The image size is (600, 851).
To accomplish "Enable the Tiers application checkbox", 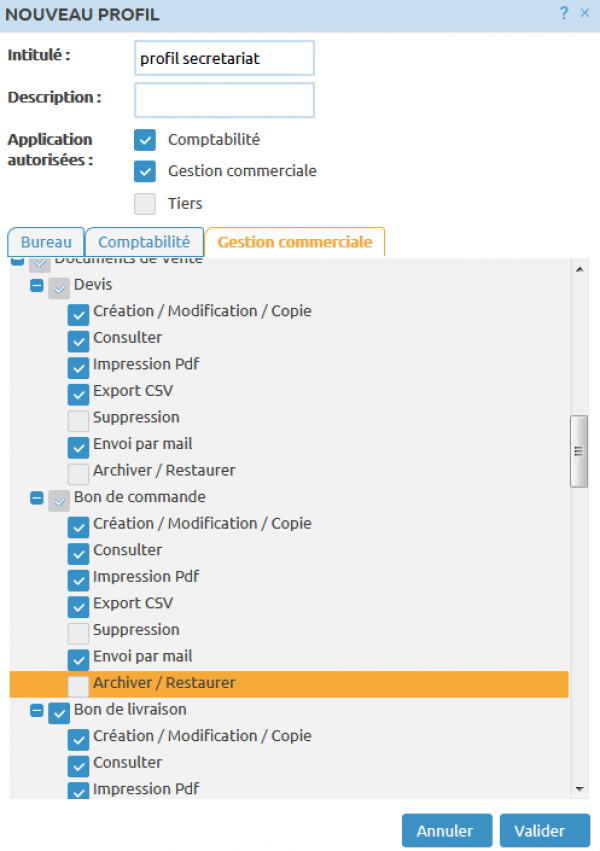I will pyautogui.click(x=145, y=204).
